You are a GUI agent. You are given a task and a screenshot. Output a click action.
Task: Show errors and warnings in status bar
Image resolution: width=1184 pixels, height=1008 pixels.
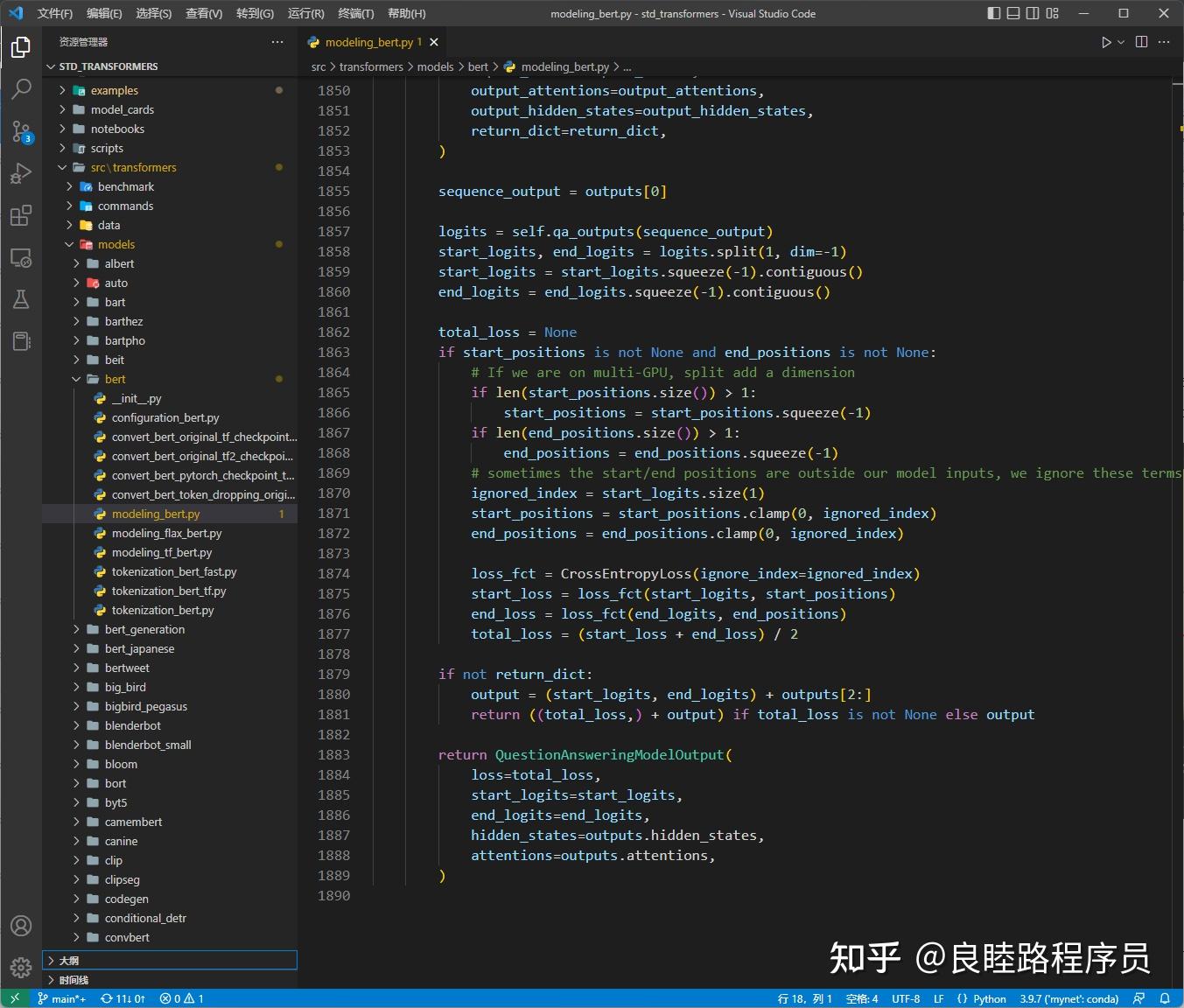[x=182, y=998]
